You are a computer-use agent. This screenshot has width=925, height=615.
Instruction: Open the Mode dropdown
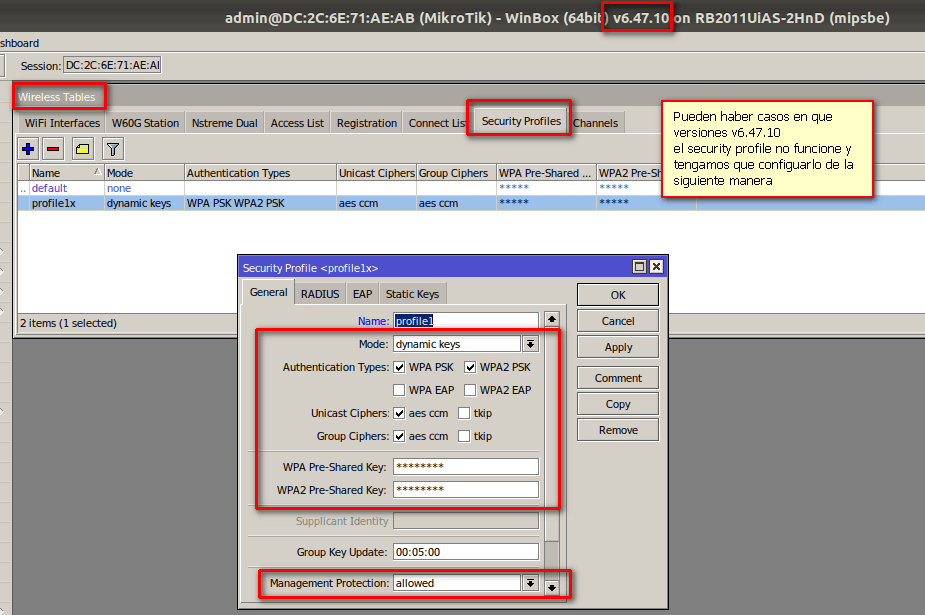tap(532, 343)
